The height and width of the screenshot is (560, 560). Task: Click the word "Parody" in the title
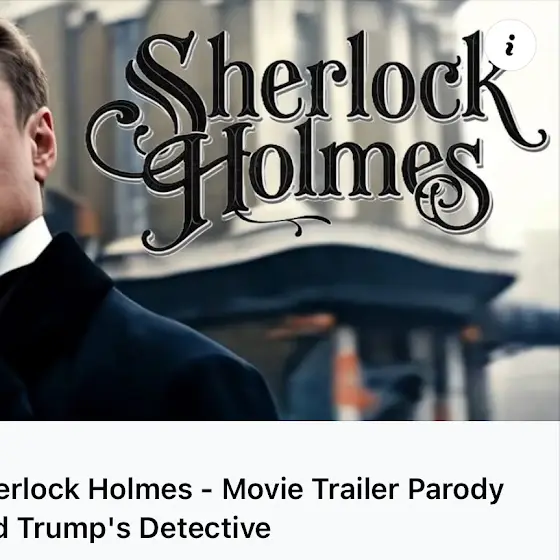tap(456, 491)
